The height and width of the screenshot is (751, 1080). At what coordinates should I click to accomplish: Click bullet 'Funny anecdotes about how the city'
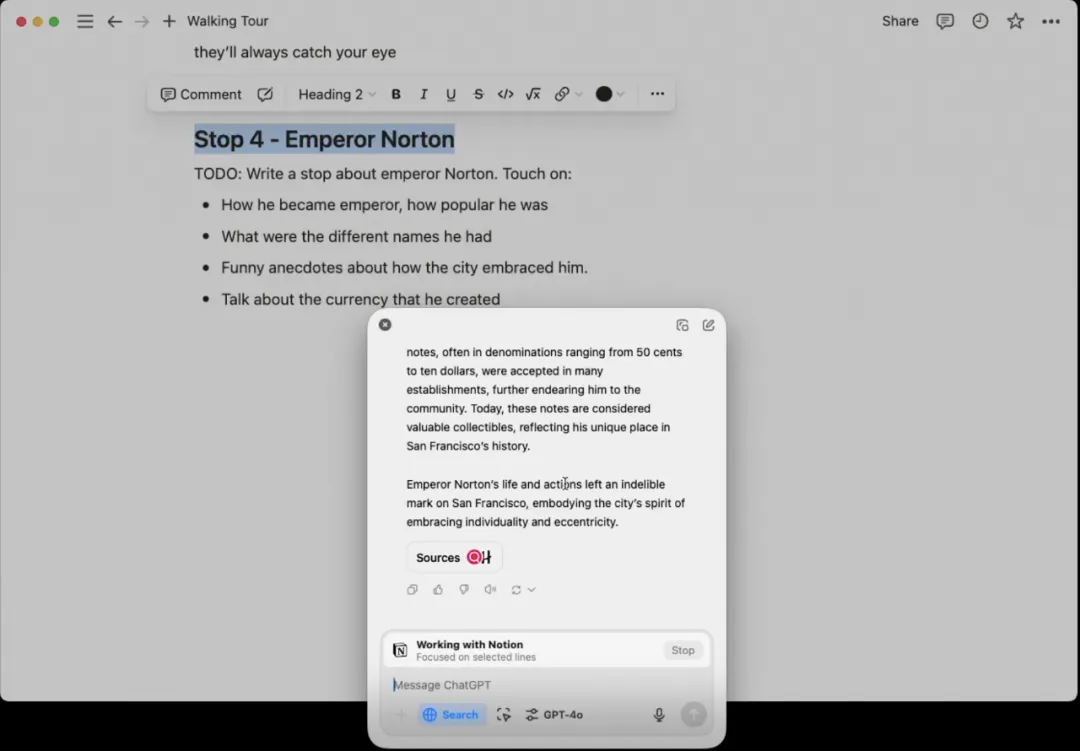(404, 268)
